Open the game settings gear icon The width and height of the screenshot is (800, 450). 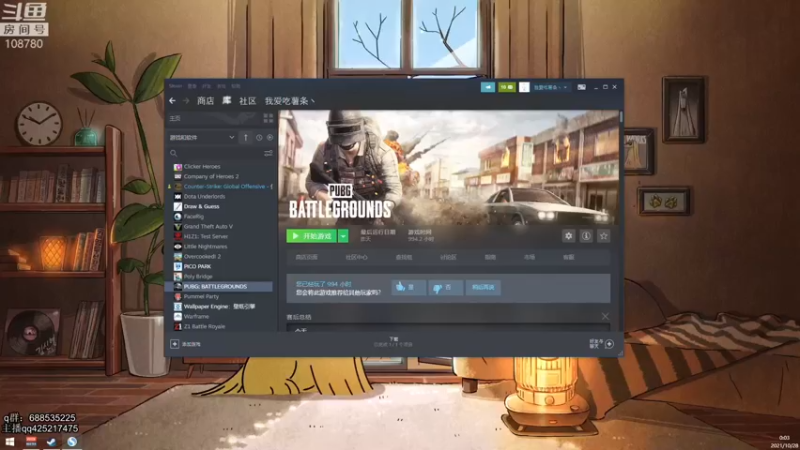pos(568,236)
